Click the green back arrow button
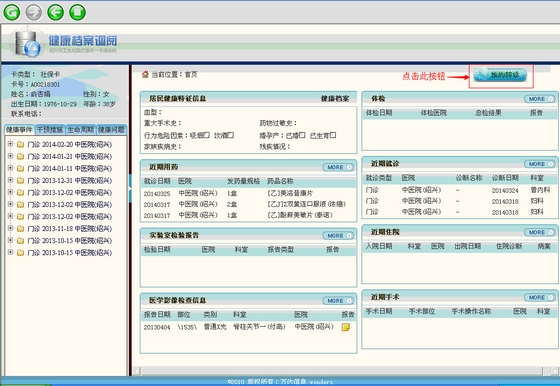The image size is (560, 386). point(56,12)
